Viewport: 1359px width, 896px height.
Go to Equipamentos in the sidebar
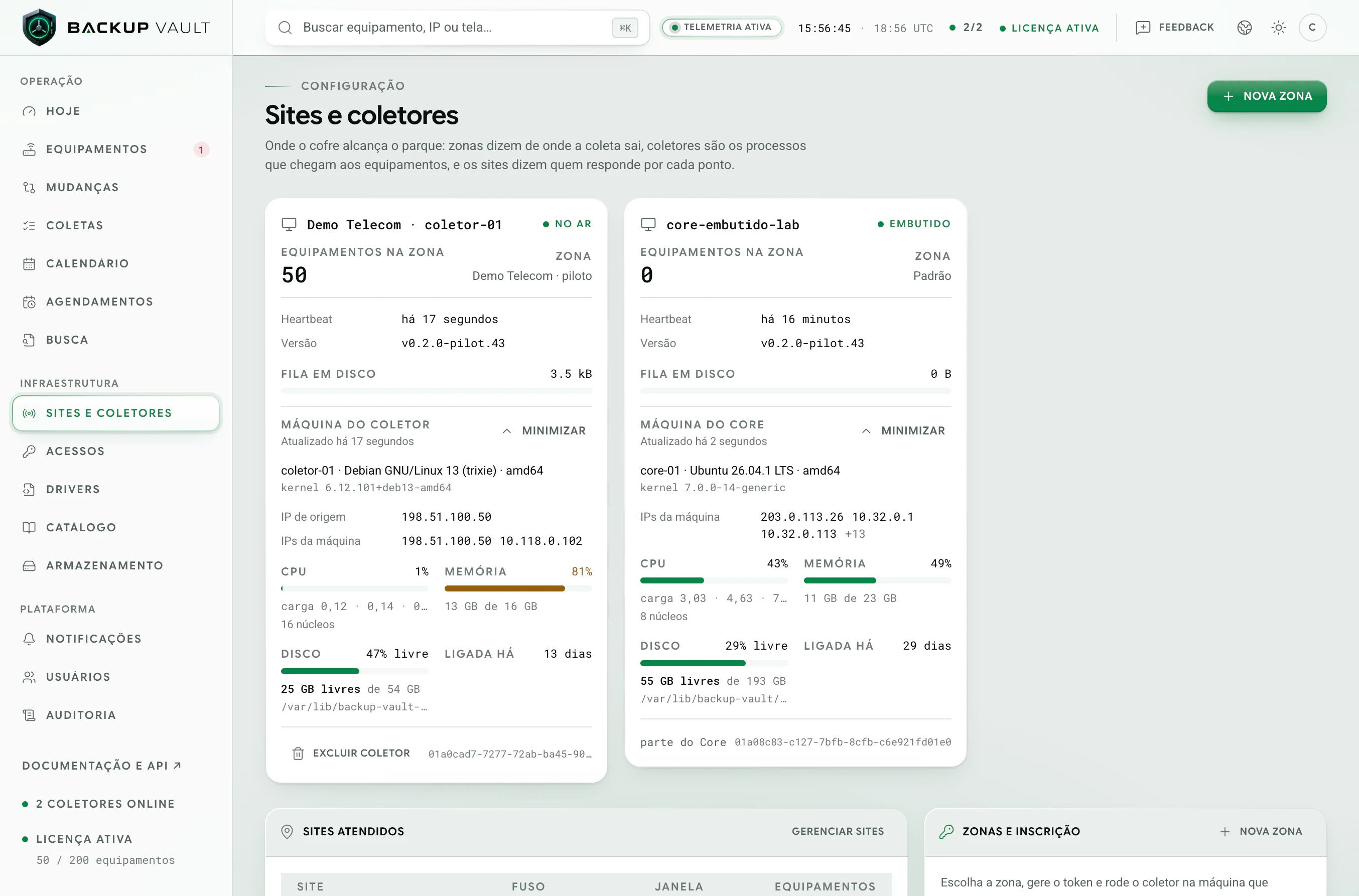tap(116, 149)
